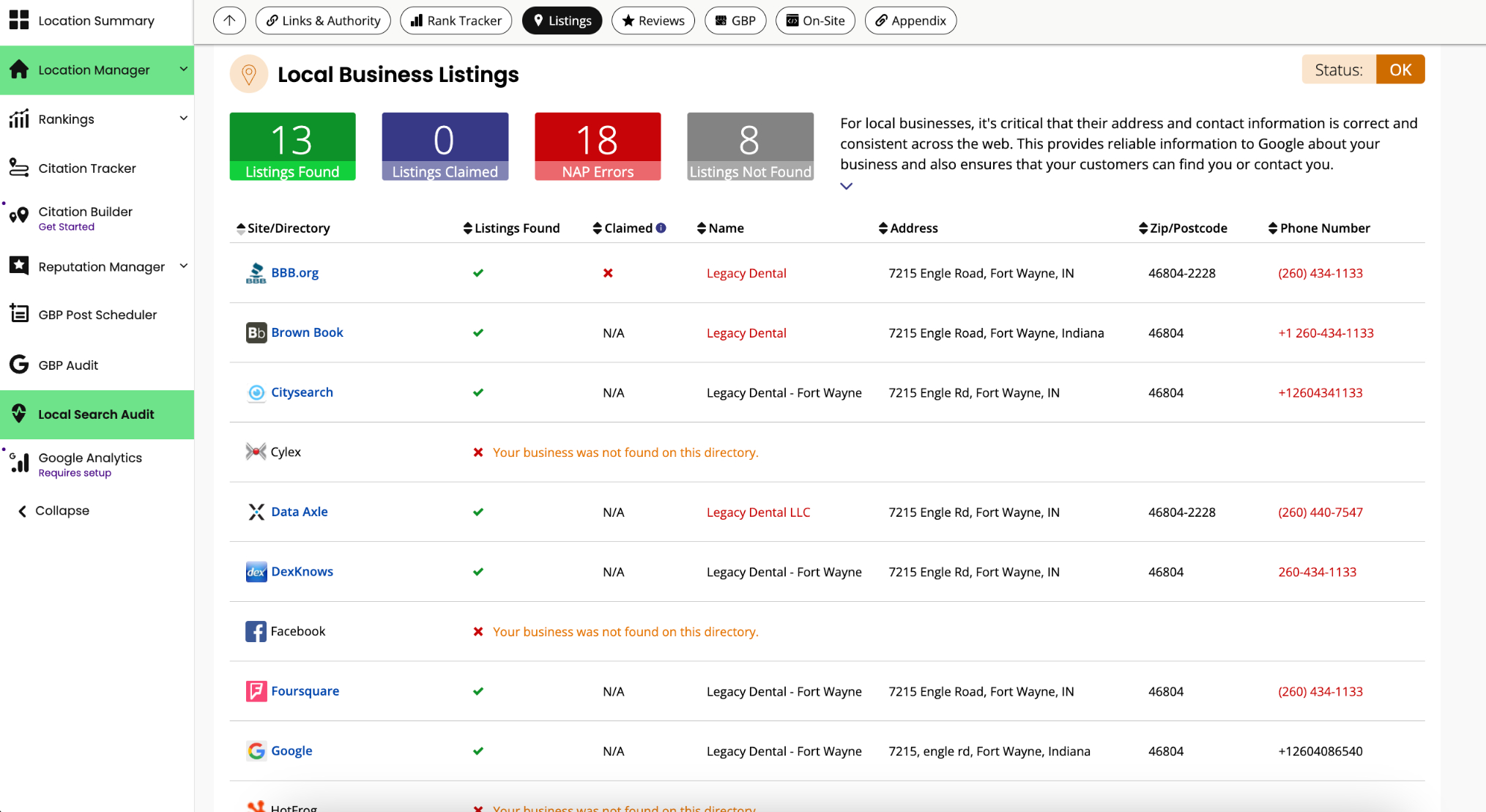Open the Google listing link
Image resolution: width=1486 pixels, height=812 pixels.
[x=291, y=750]
